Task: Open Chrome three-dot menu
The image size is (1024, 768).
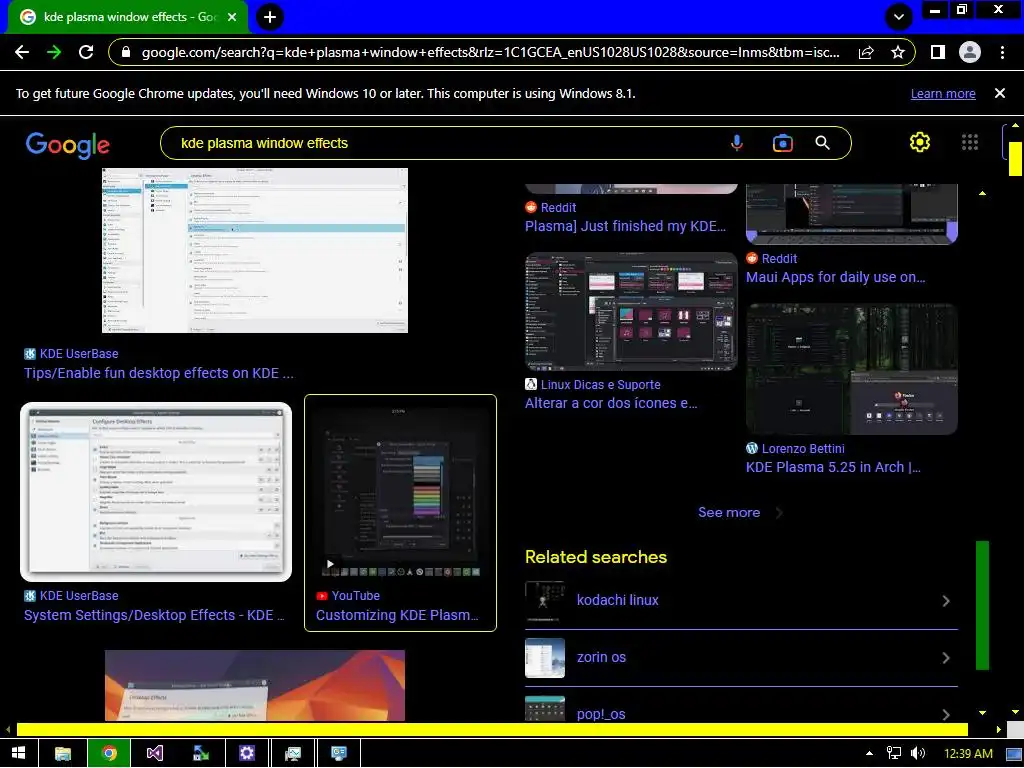Action: pos(1002,52)
